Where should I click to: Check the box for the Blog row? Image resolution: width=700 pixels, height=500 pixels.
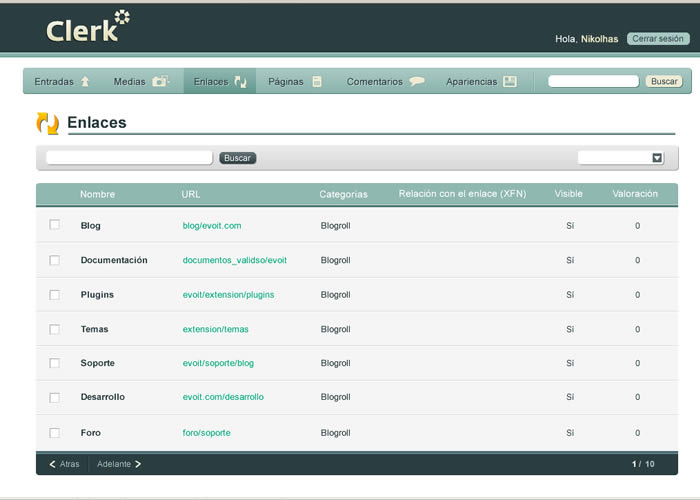point(54,225)
